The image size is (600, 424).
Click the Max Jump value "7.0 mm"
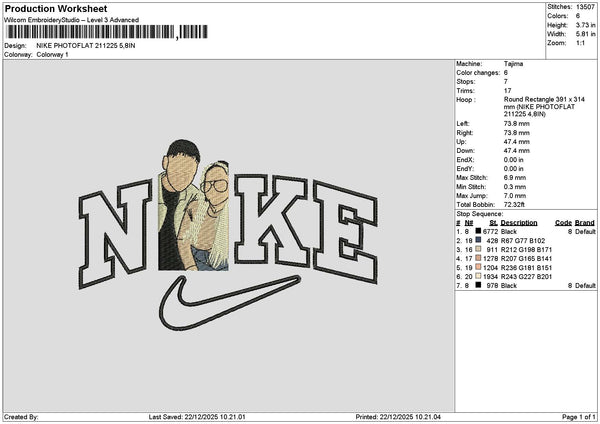(x=515, y=196)
